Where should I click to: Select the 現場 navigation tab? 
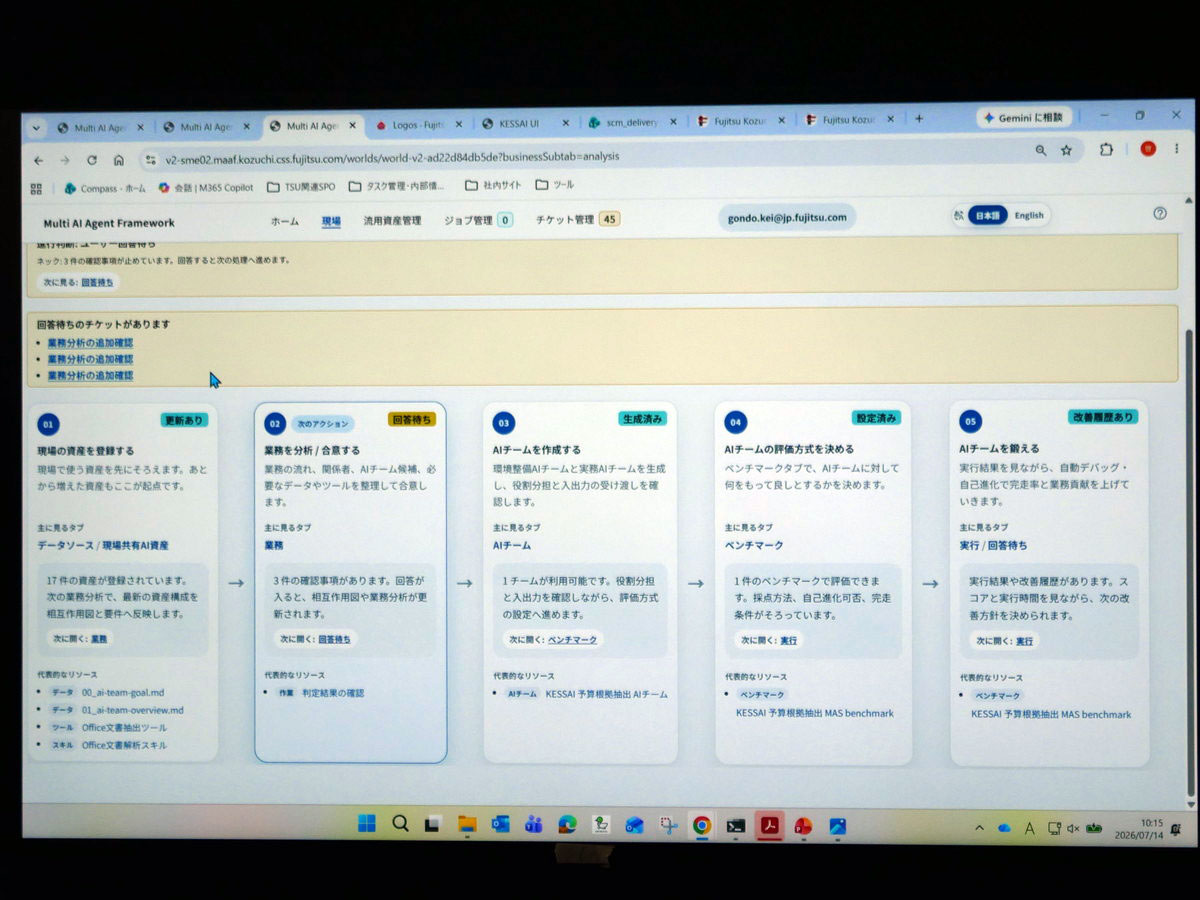click(331, 221)
